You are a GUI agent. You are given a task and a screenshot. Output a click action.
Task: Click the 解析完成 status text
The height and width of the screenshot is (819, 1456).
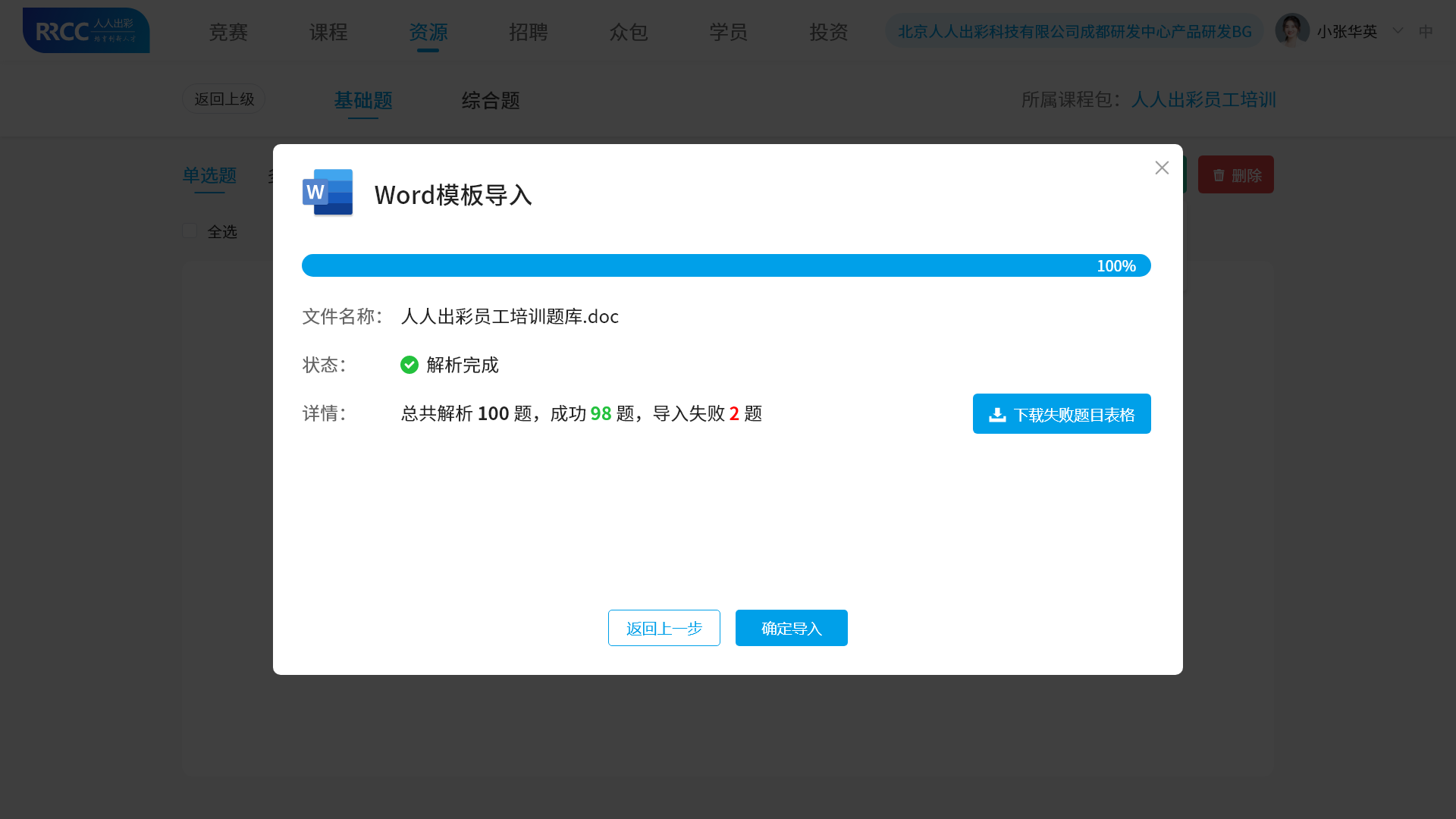tap(463, 365)
